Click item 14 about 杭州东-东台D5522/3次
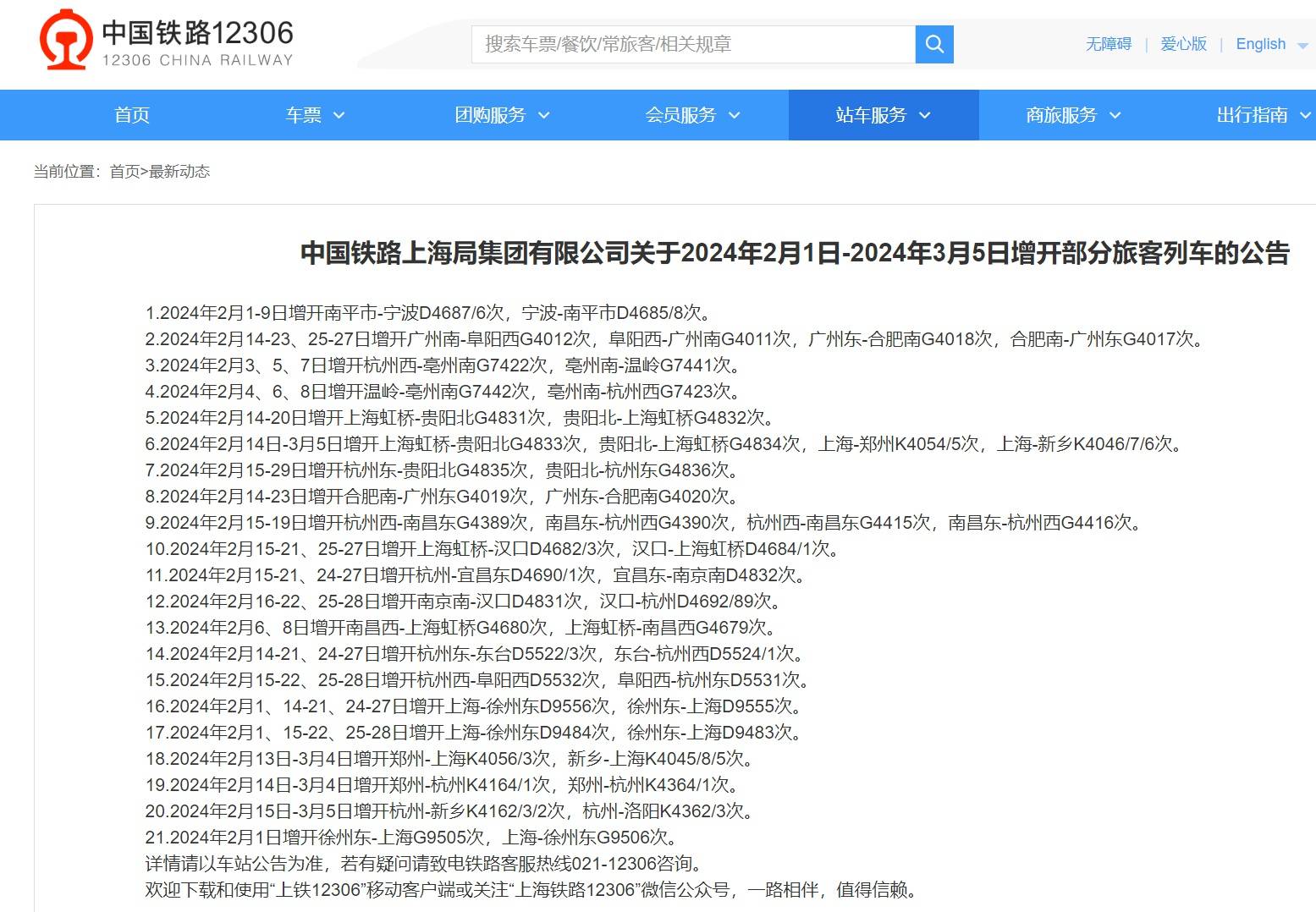This screenshot has height=912, width=1316. coord(476,654)
